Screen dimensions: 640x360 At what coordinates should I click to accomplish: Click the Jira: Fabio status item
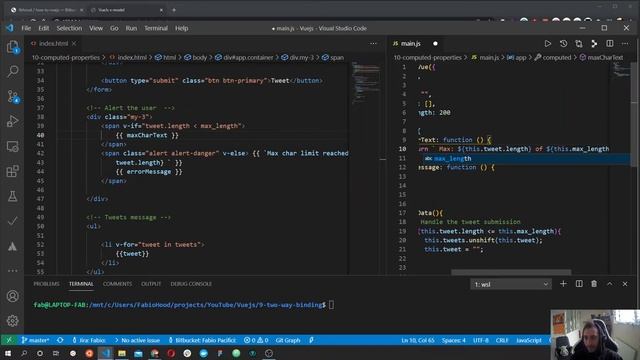(89, 340)
